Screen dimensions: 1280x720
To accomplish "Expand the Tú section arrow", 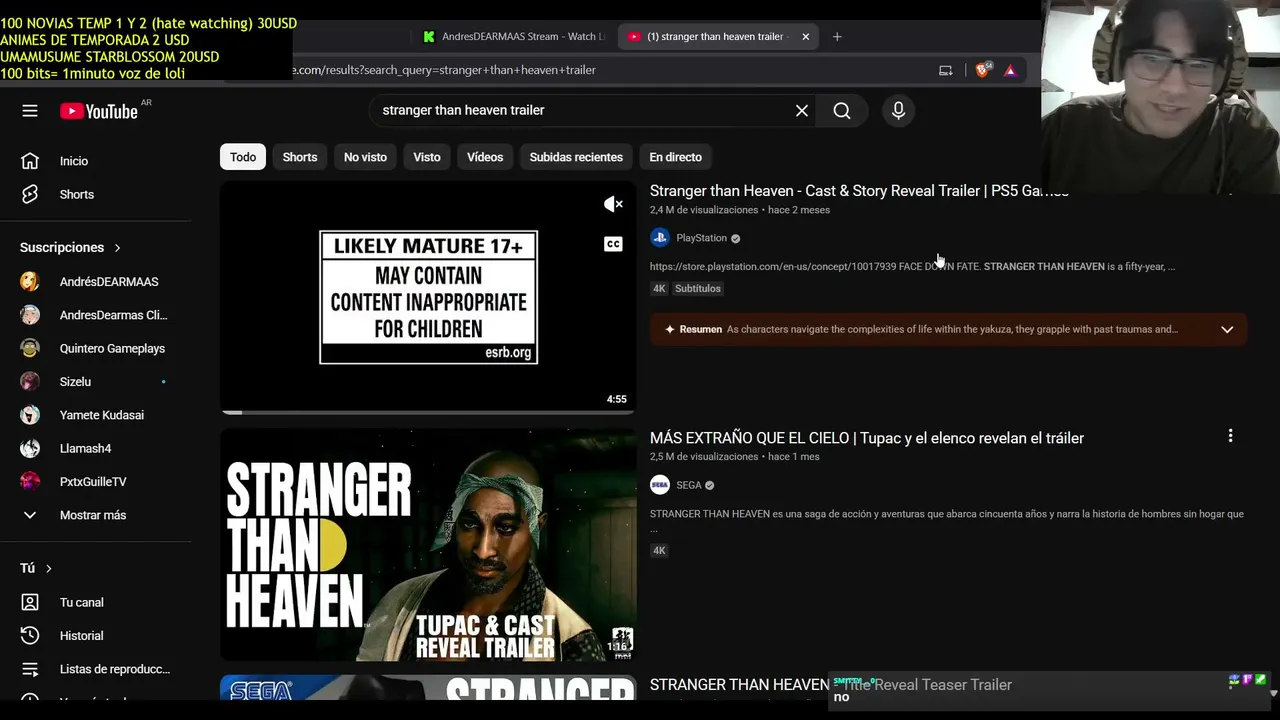I will (x=48, y=568).
